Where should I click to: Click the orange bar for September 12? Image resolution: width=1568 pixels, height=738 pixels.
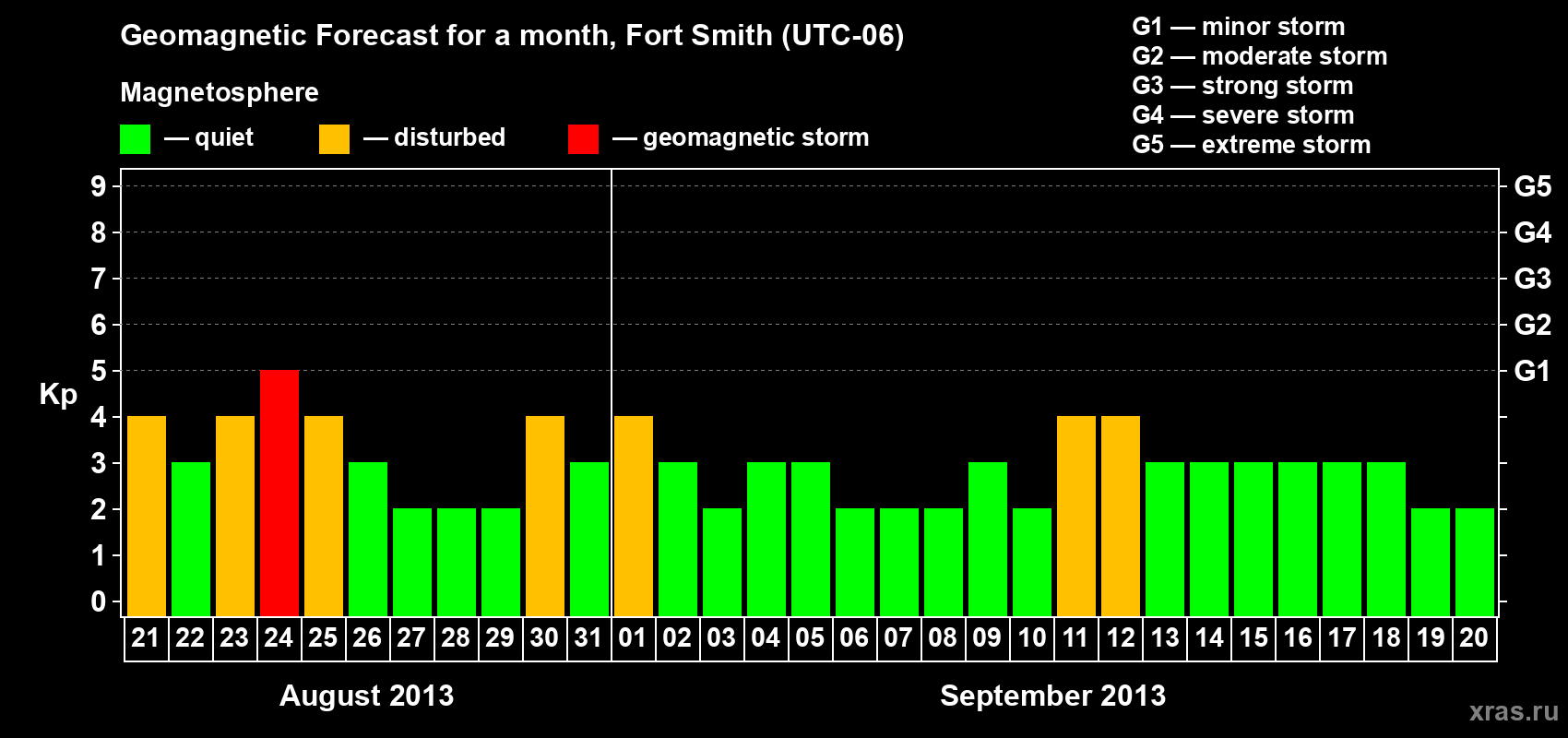click(1121, 516)
